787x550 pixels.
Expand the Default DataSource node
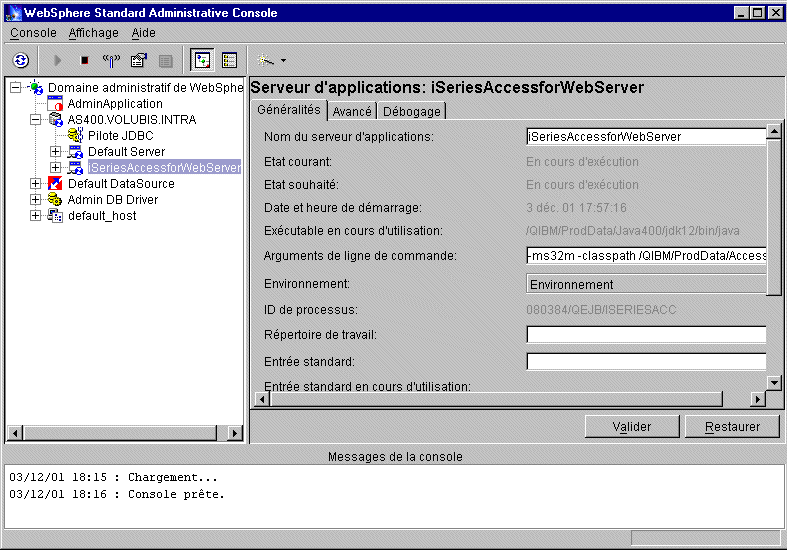click(x=35, y=184)
